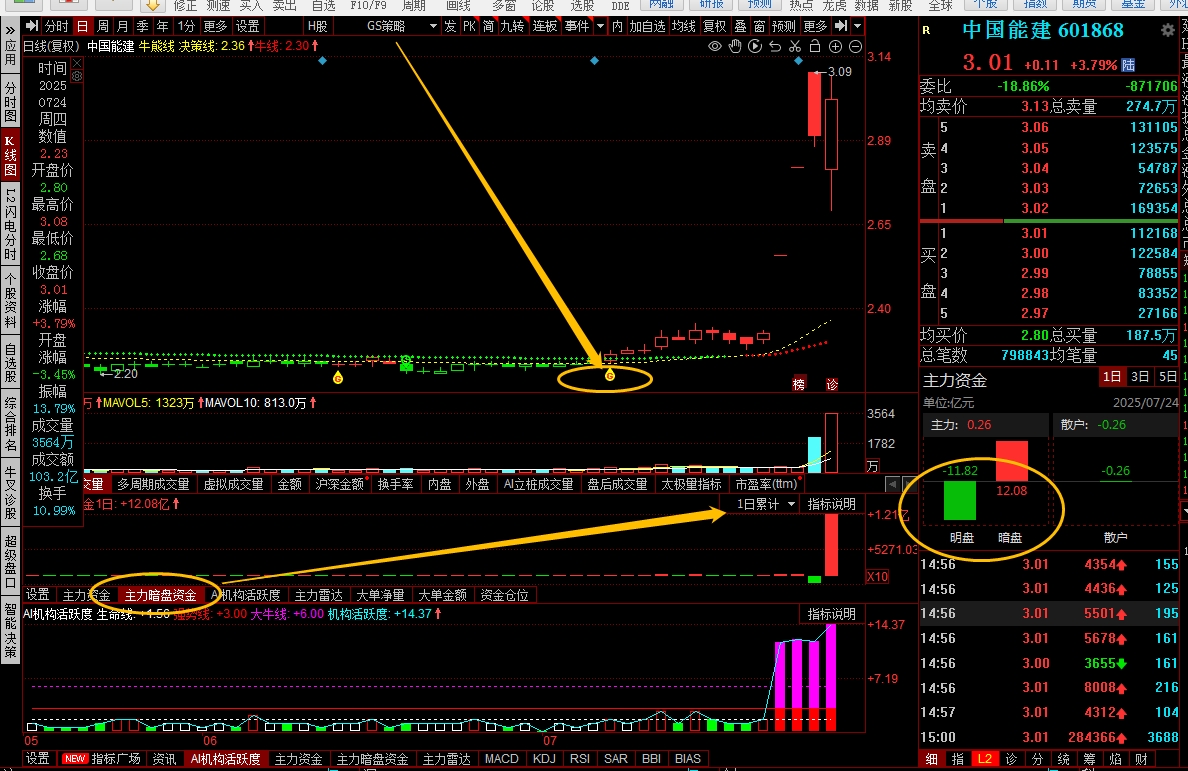The width and height of the screenshot is (1188, 771).
Task: Open the 更多 periods menu after 1分
Action: [215, 27]
